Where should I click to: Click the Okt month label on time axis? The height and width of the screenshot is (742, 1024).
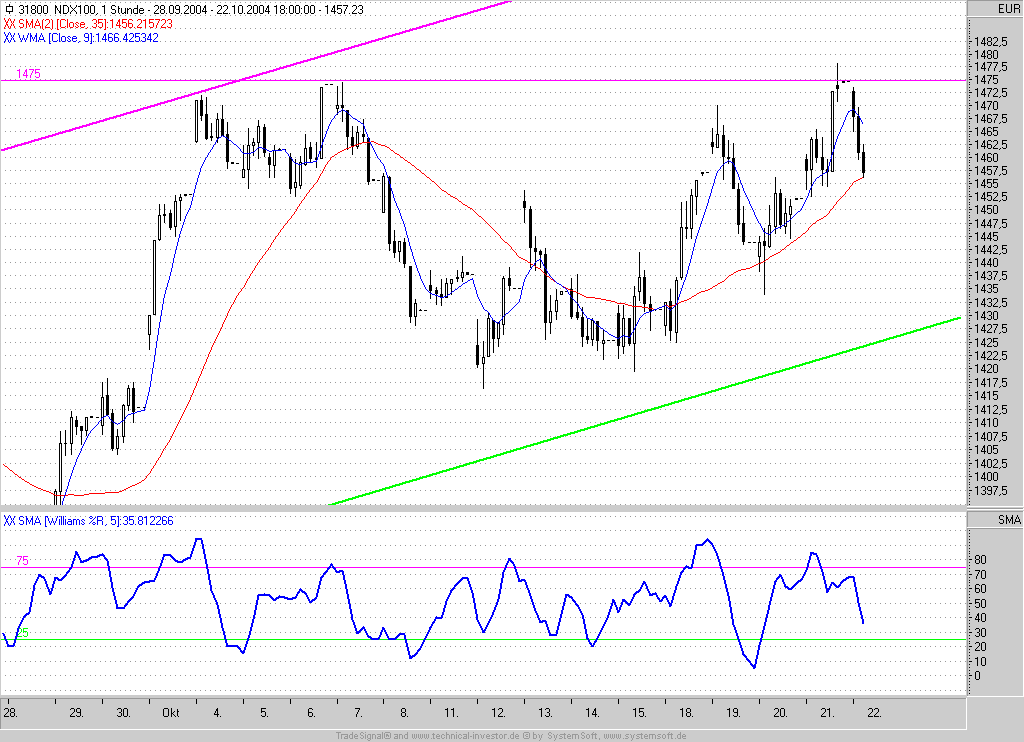[x=170, y=713]
